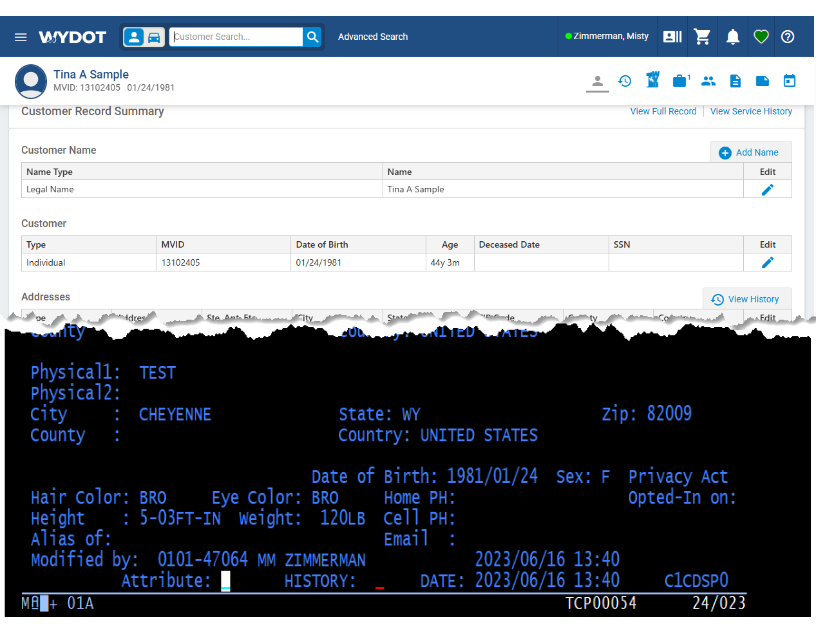Open the ID card scanner icon
The height and width of the screenshot is (641, 826).
672,36
